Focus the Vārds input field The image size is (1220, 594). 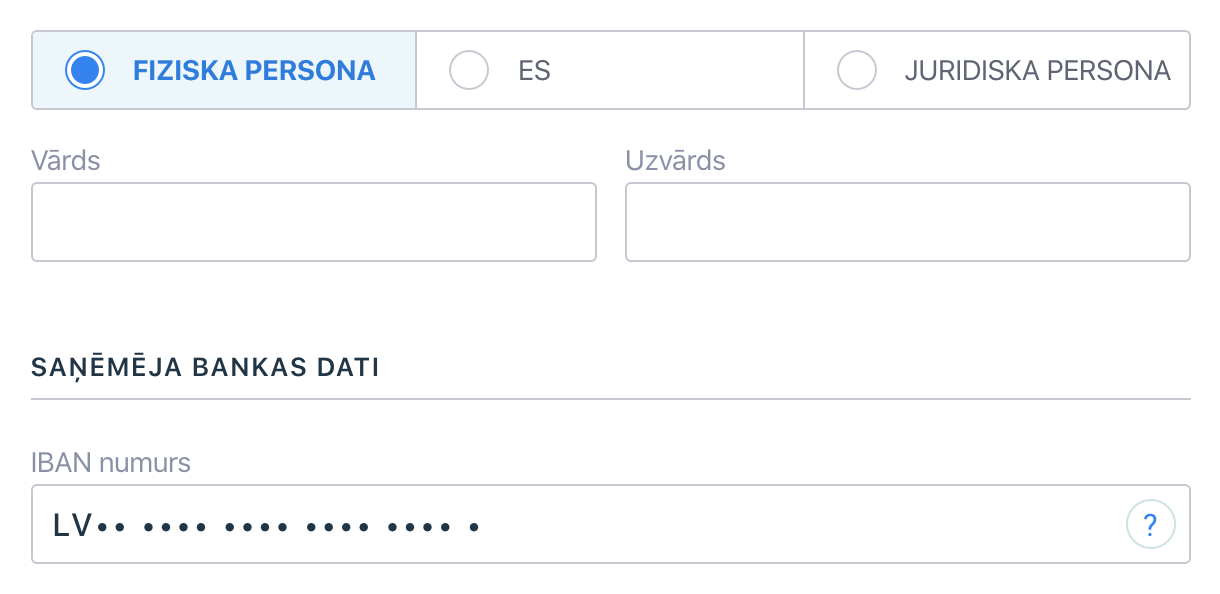coord(314,222)
